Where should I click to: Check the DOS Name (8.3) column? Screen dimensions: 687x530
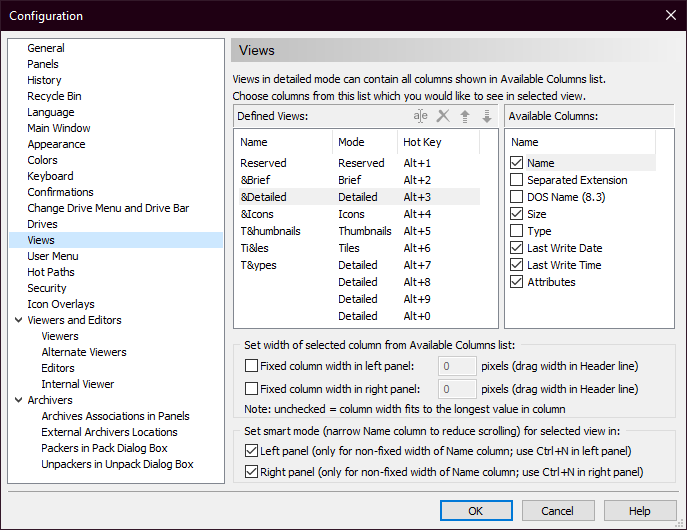(x=517, y=197)
